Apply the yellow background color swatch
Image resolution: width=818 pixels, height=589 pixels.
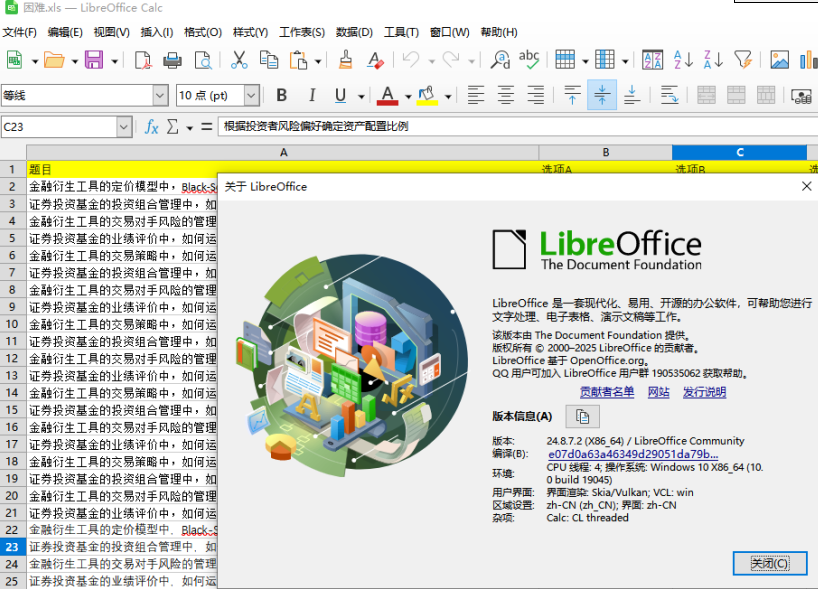pyautogui.click(x=427, y=95)
